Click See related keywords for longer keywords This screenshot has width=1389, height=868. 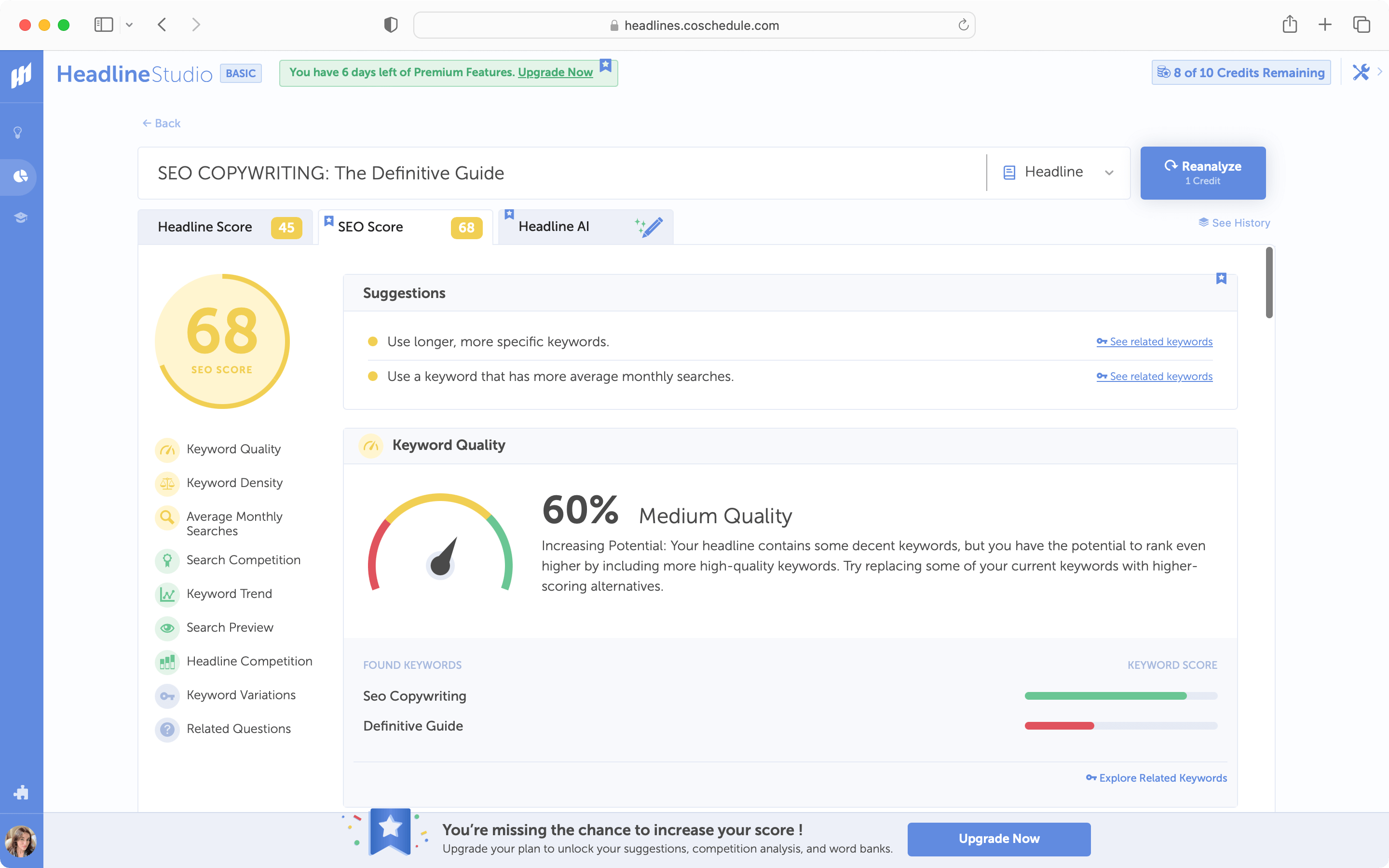[1154, 341]
